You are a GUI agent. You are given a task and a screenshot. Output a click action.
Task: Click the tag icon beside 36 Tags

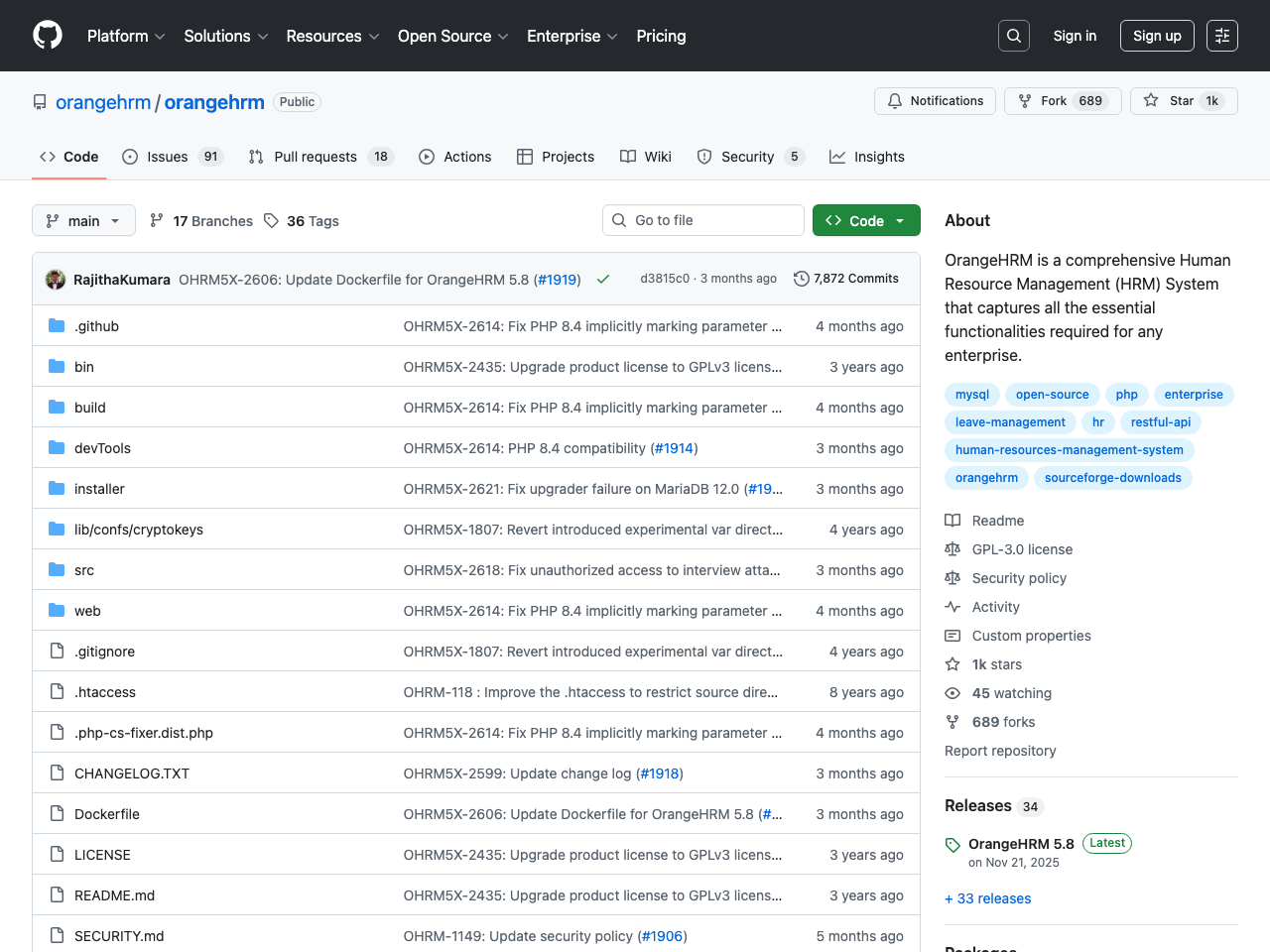click(x=271, y=220)
